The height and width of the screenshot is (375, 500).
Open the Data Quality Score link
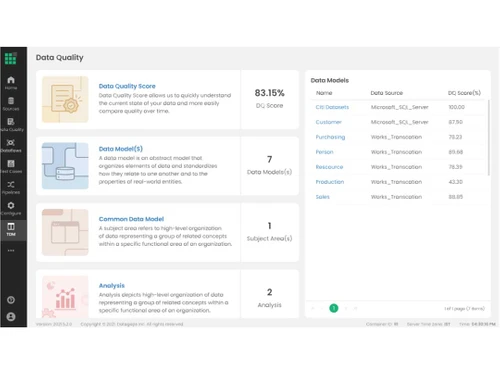pos(127,86)
